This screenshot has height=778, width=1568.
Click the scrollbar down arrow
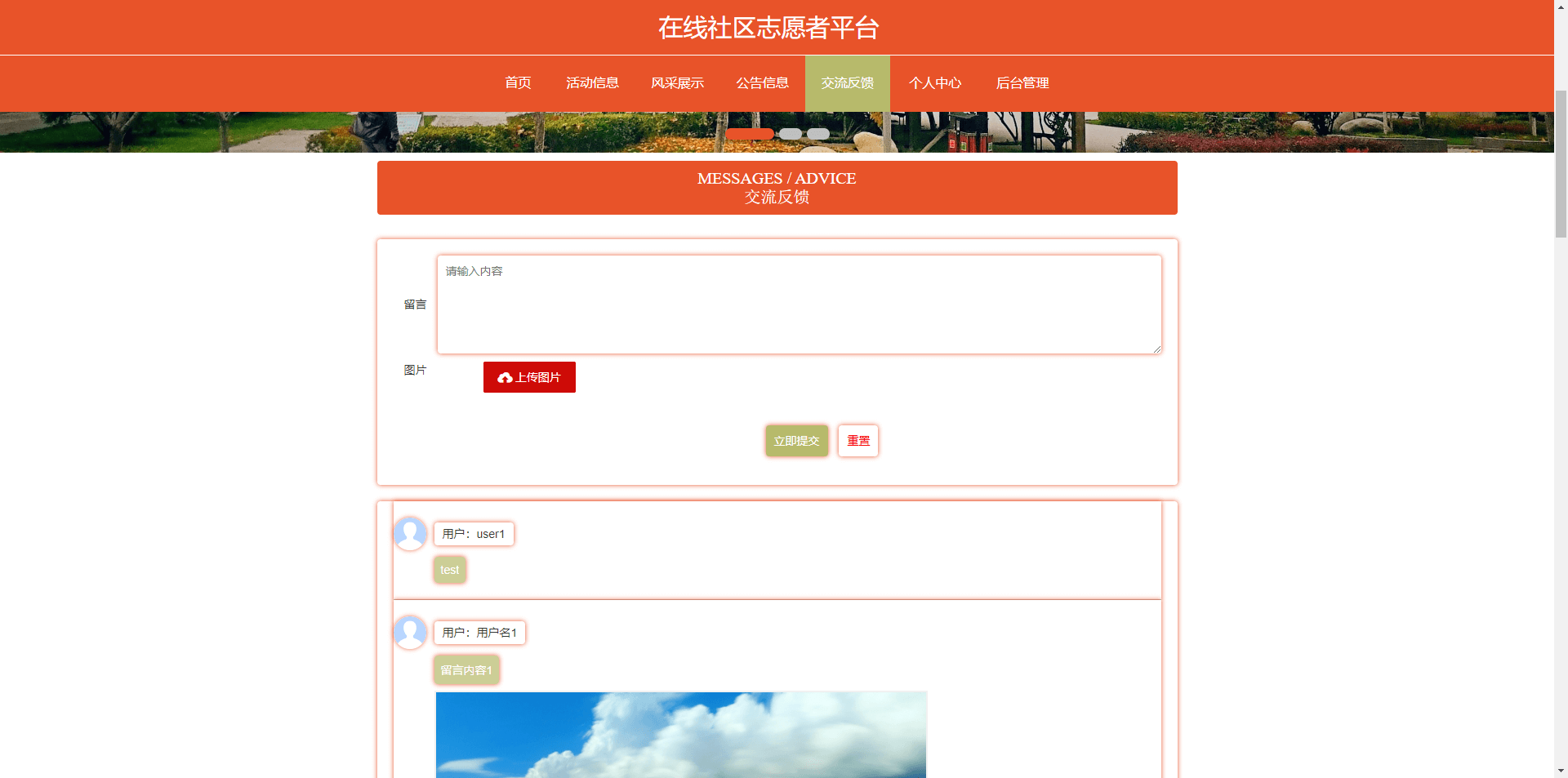point(1561,771)
